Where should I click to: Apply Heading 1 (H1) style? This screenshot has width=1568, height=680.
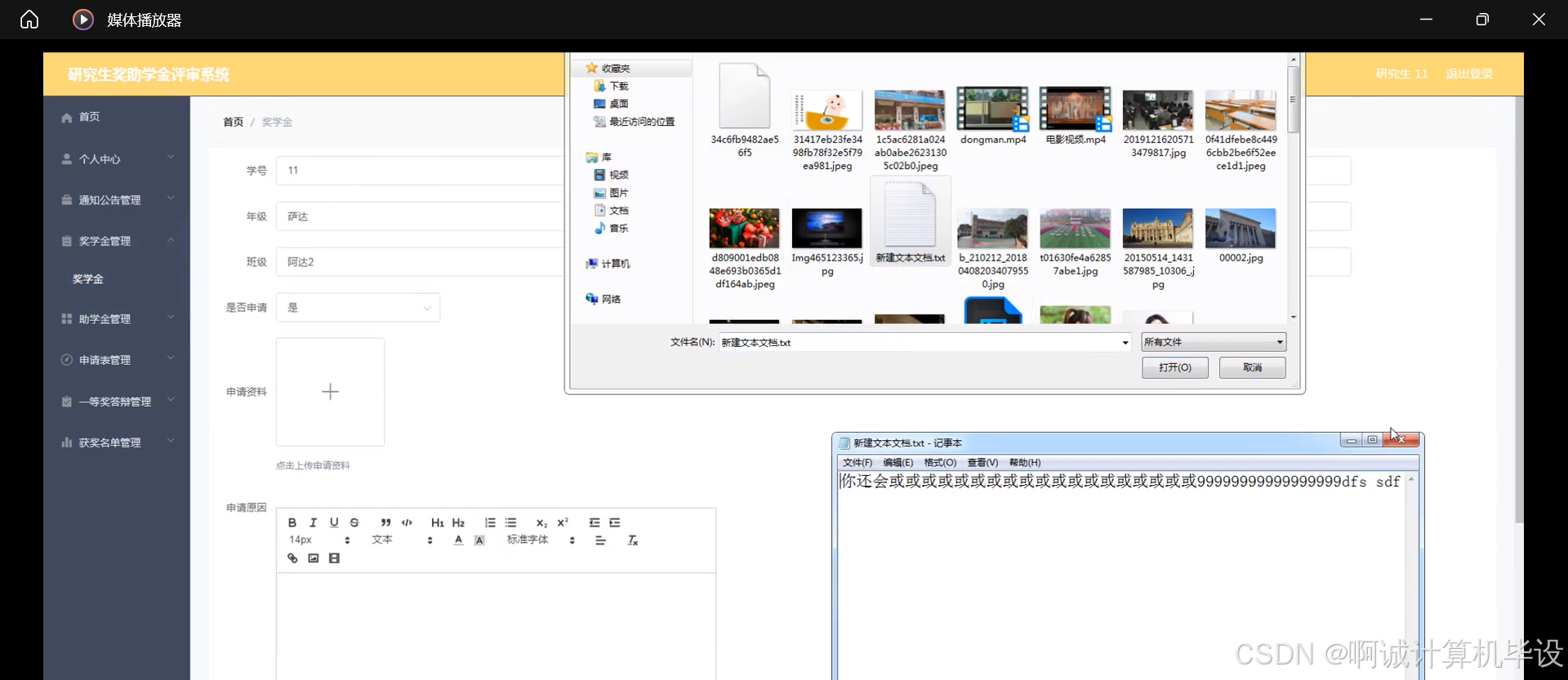(438, 522)
